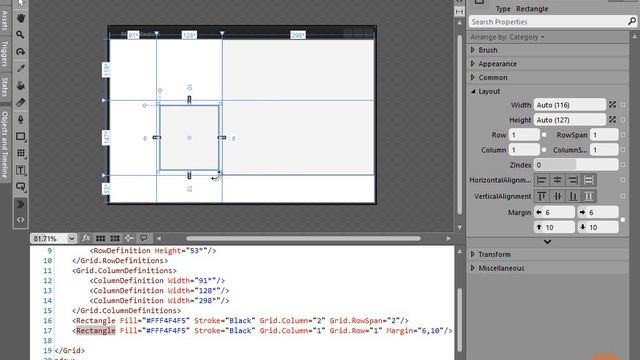Click the ZIndex slider field

pyautogui.click(x=576, y=165)
